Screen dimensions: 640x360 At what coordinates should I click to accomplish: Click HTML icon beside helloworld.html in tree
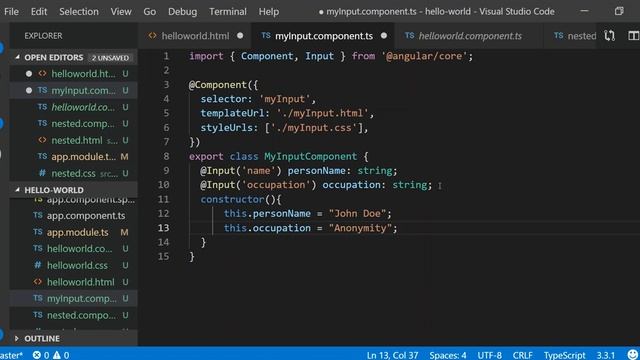pos(38,282)
